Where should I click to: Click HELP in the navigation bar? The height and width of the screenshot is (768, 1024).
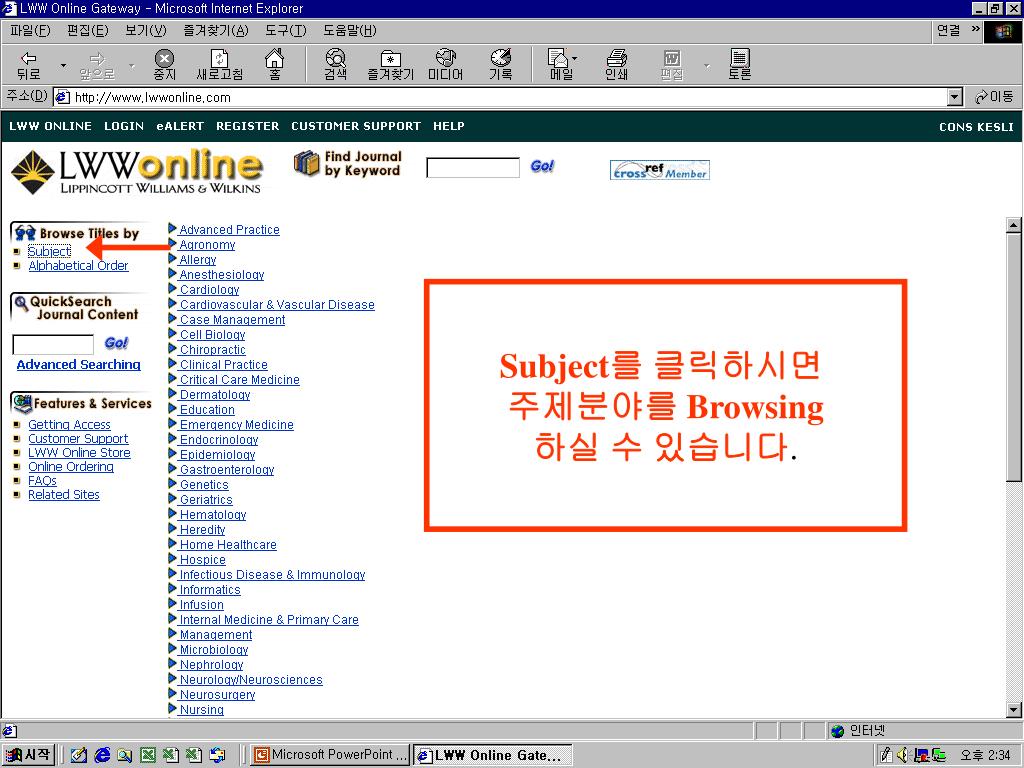(x=449, y=126)
